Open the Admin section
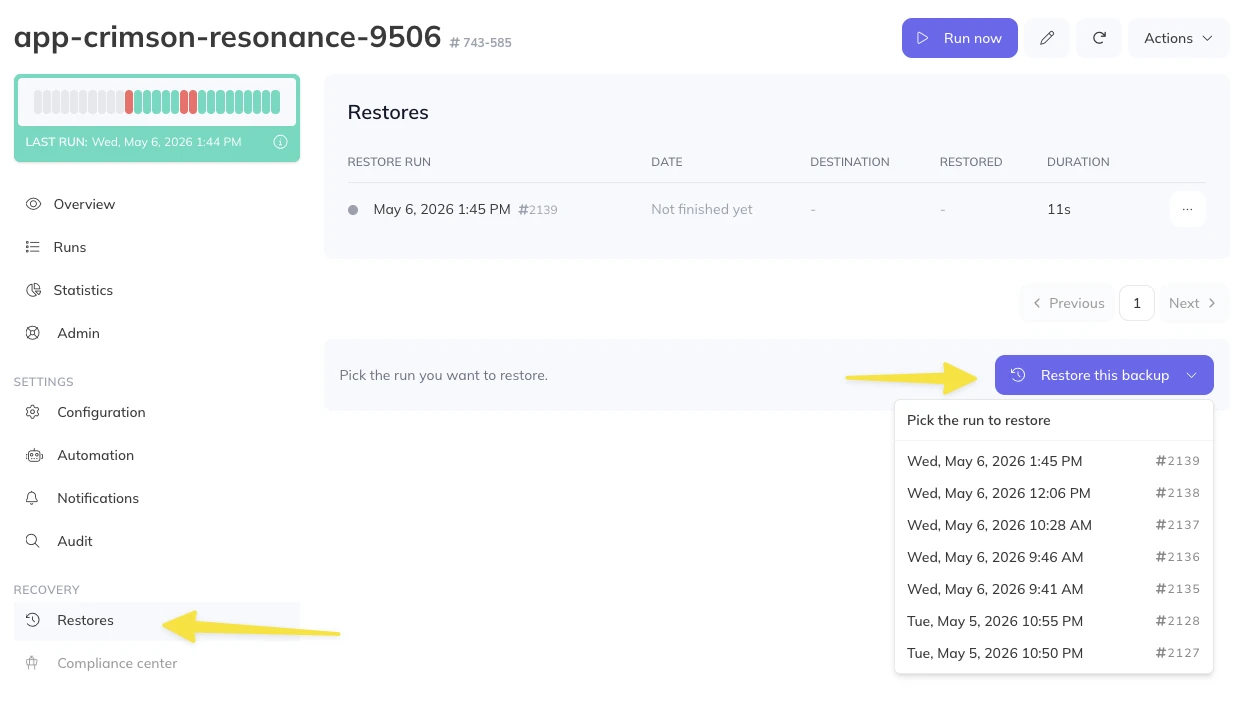Screen dimensions: 1246x713 tap(78, 333)
